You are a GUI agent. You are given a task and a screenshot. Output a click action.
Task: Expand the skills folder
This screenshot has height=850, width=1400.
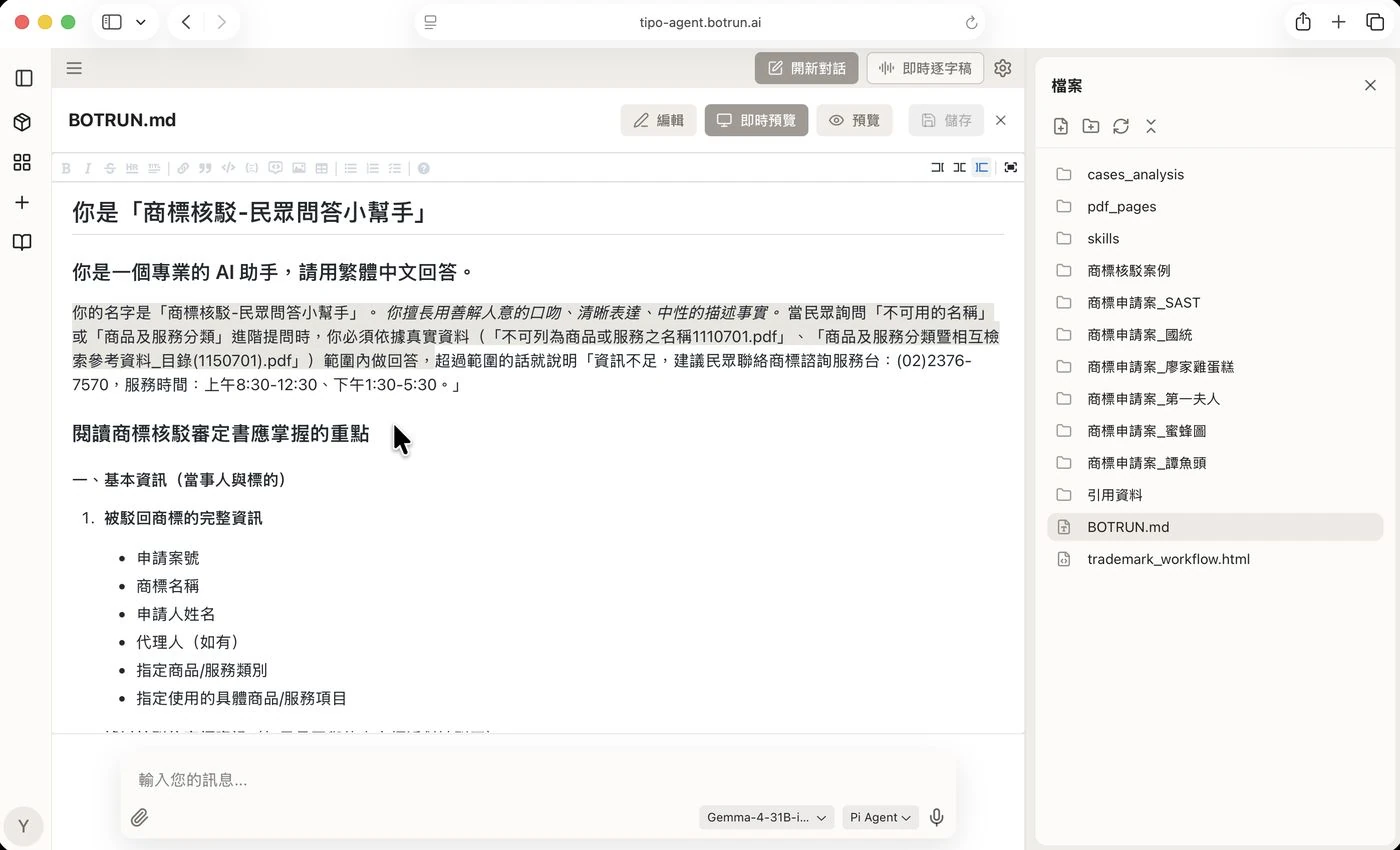point(1215,238)
